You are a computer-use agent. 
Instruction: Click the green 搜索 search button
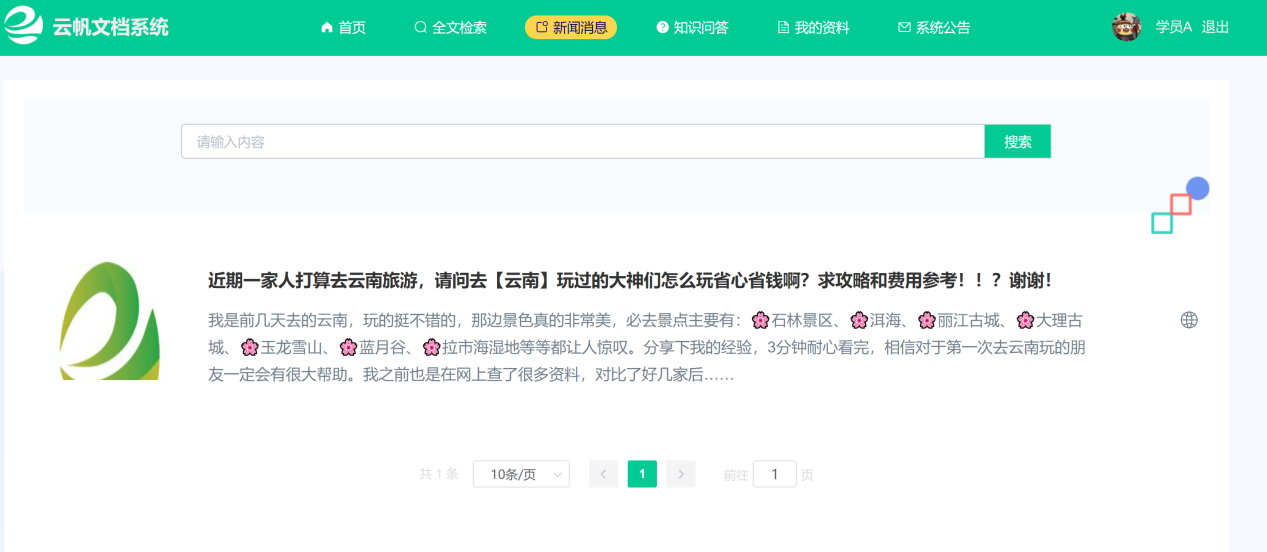(1018, 142)
